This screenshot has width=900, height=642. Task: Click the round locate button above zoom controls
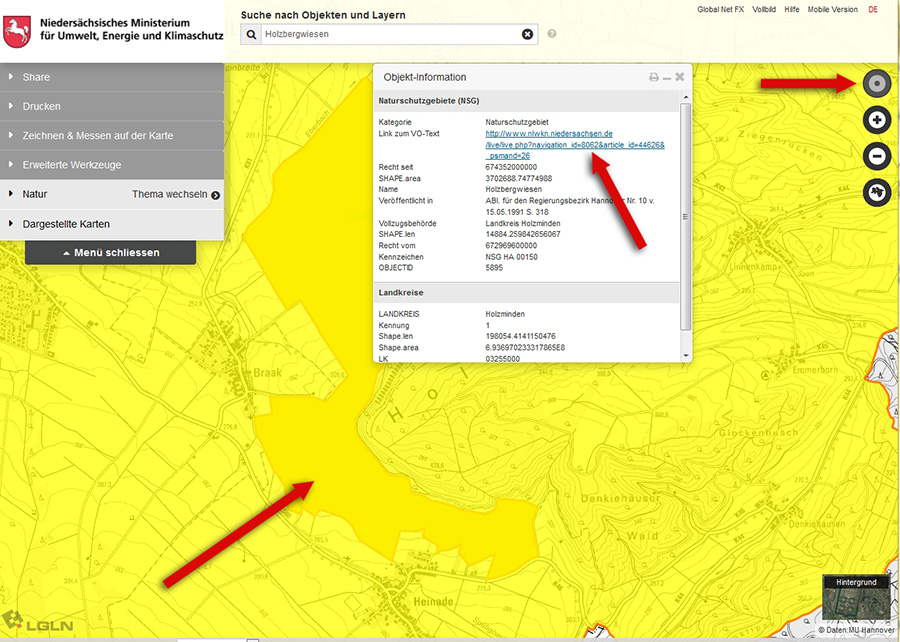[x=877, y=84]
